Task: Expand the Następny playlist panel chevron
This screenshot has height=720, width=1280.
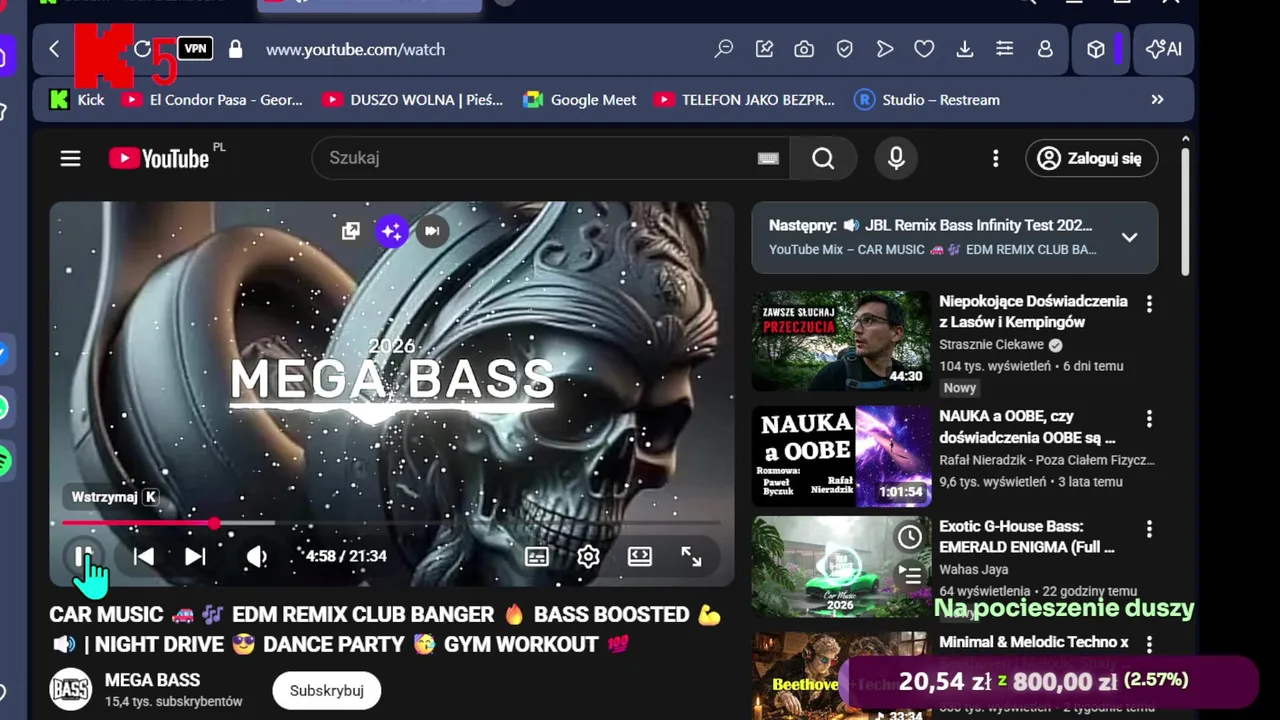Action: pyautogui.click(x=1129, y=238)
